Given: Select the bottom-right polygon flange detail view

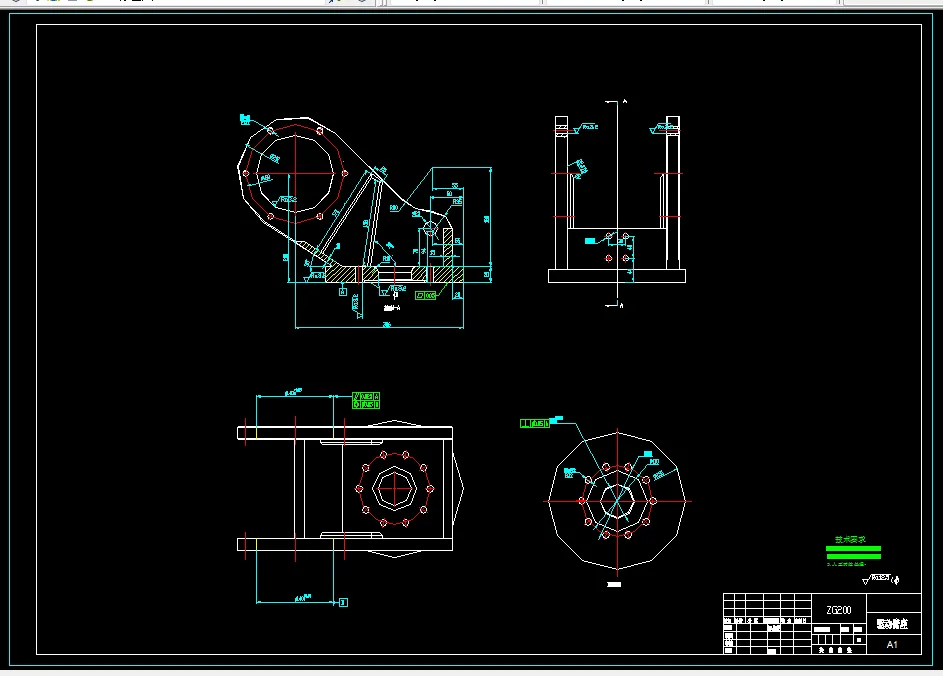Looking at the screenshot, I should pos(616,500).
